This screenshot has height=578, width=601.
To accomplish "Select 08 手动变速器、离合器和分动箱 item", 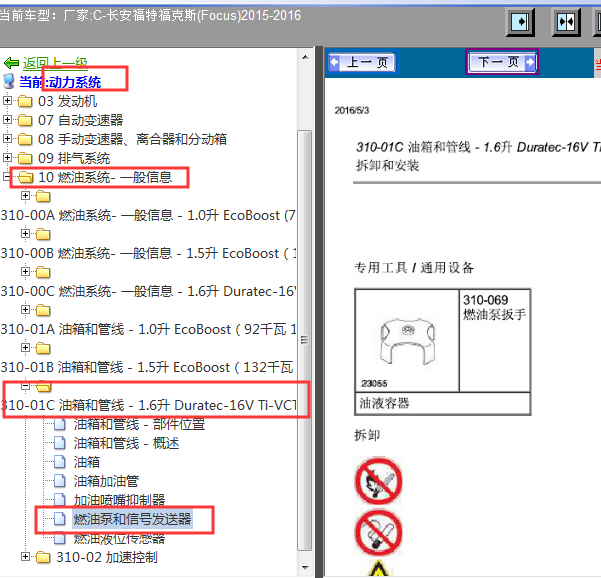I will tap(132, 139).
